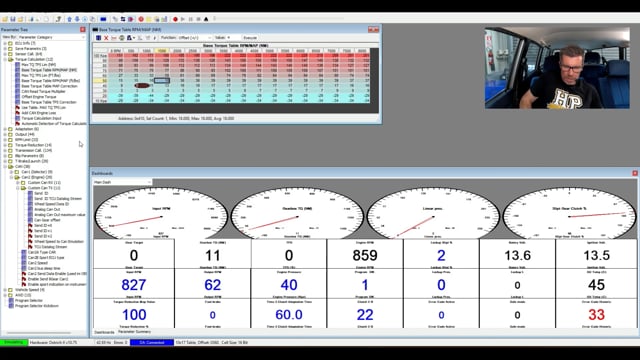The height and width of the screenshot is (360, 640).
Task: Click the blue EA Connected status indicator
Action: 152,342
